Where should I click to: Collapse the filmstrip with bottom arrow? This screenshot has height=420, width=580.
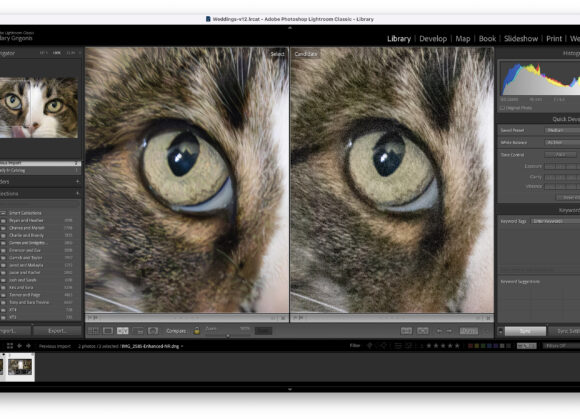click(290, 389)
